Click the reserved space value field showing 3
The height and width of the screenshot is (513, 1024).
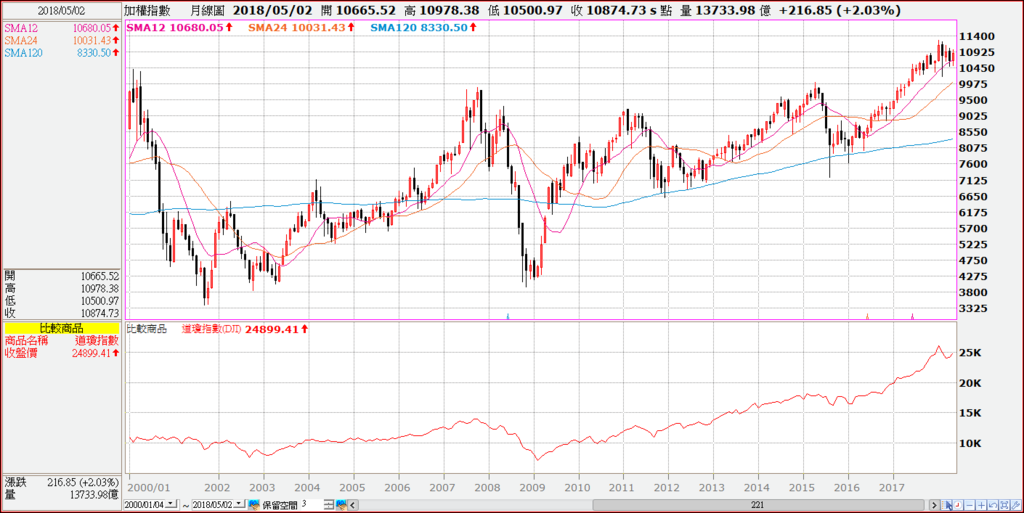coord(311,505)
